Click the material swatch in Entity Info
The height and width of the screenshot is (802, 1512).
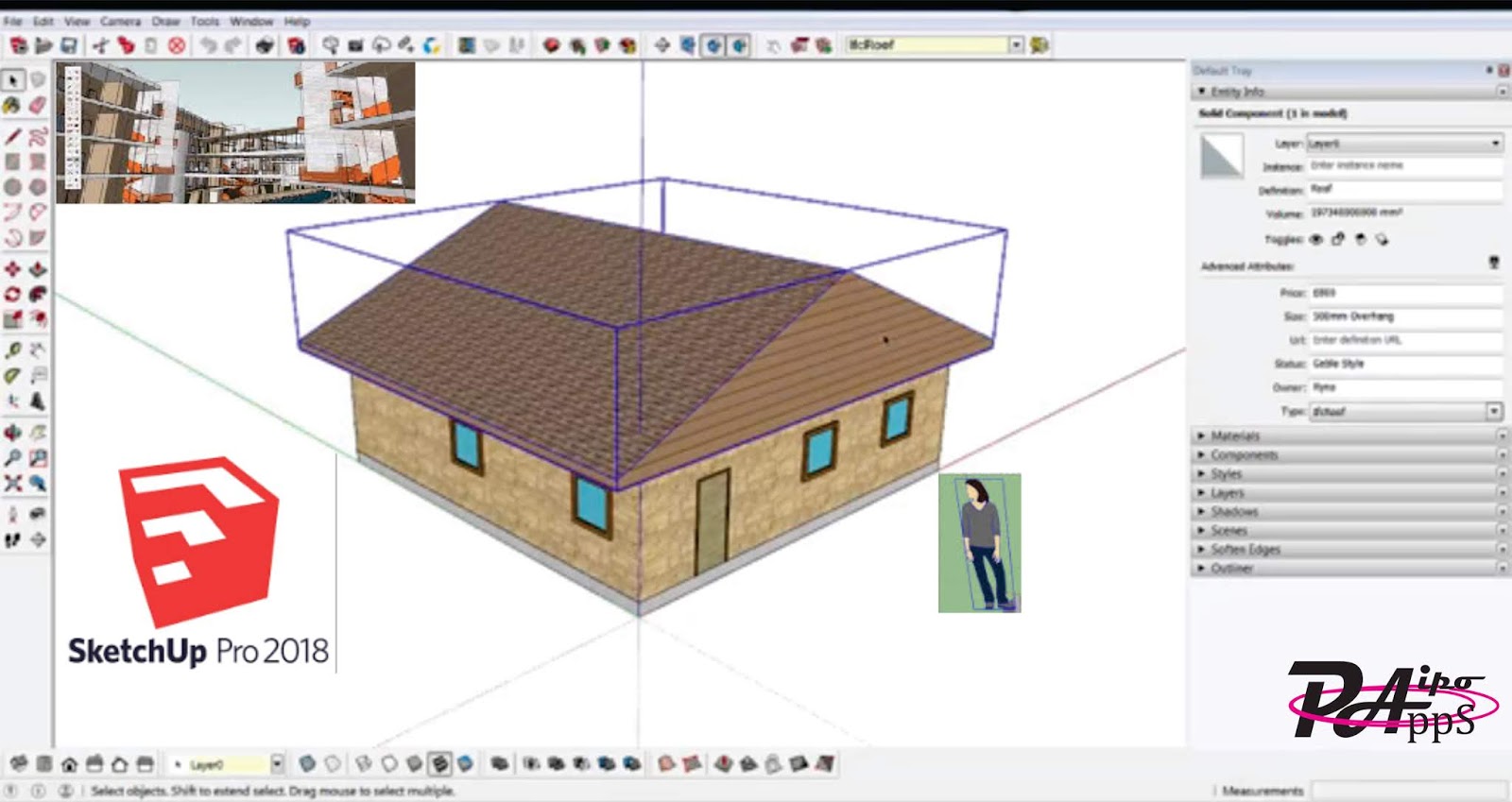(1221, 157)
